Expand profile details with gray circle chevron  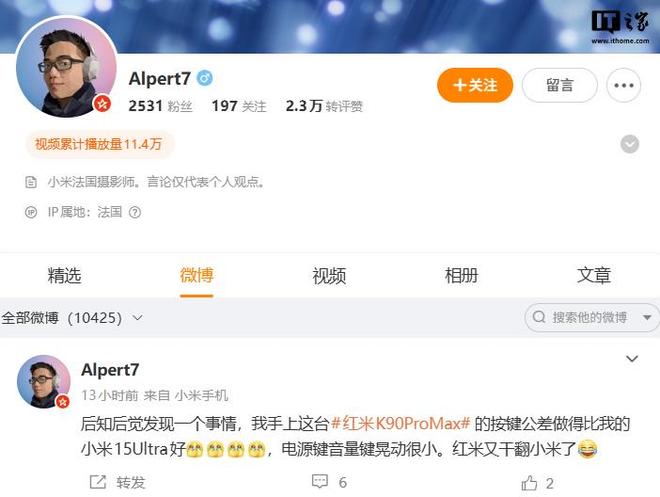630,144
